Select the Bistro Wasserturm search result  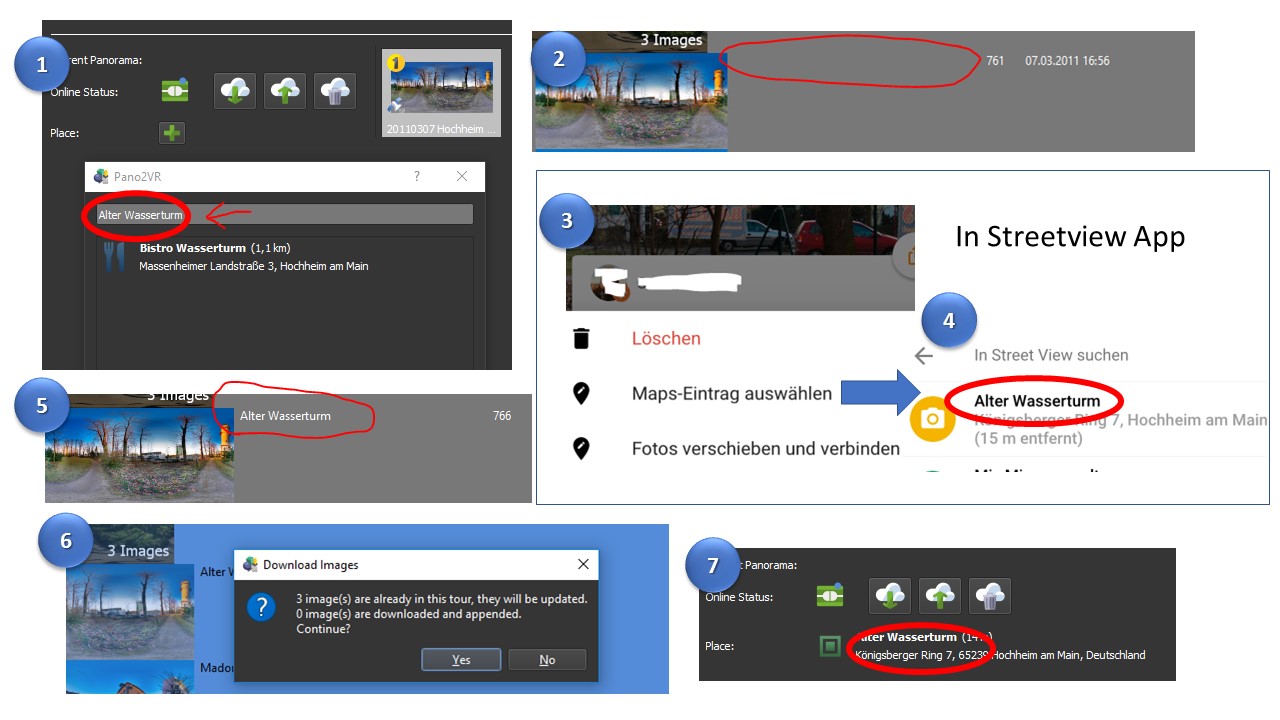(x=285, y=257)
